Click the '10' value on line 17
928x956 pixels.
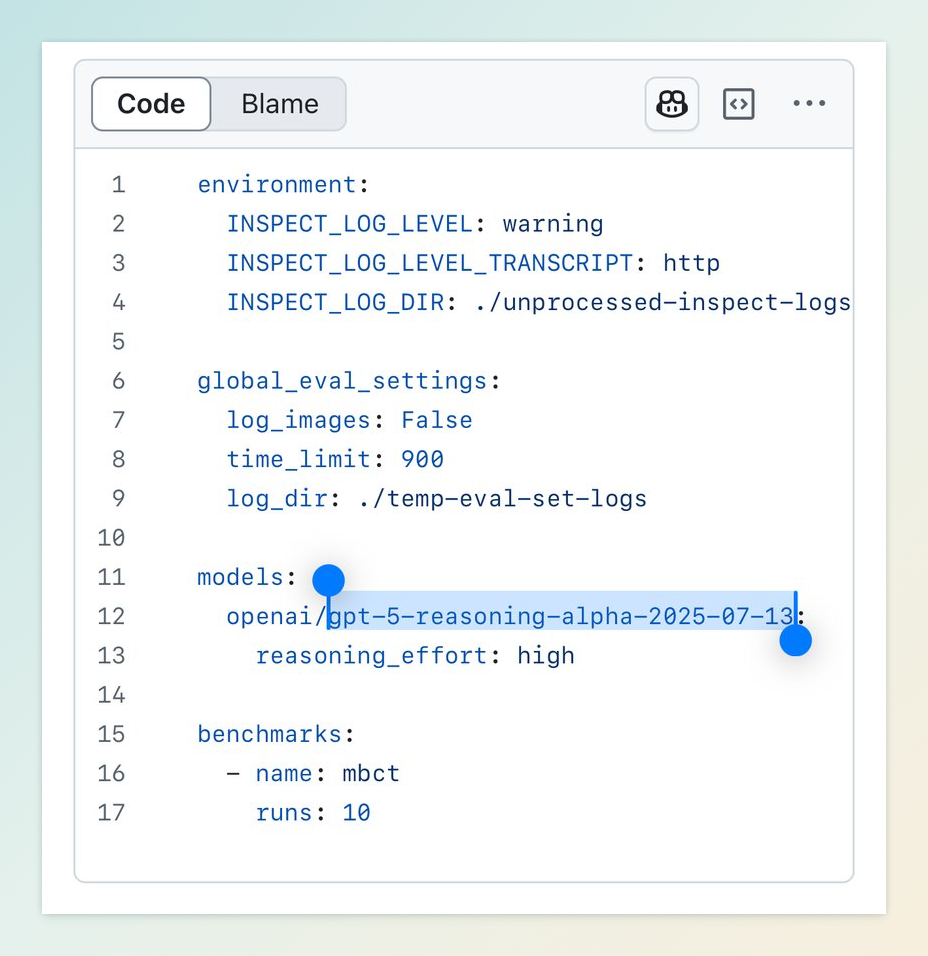[x=357, y=813]
